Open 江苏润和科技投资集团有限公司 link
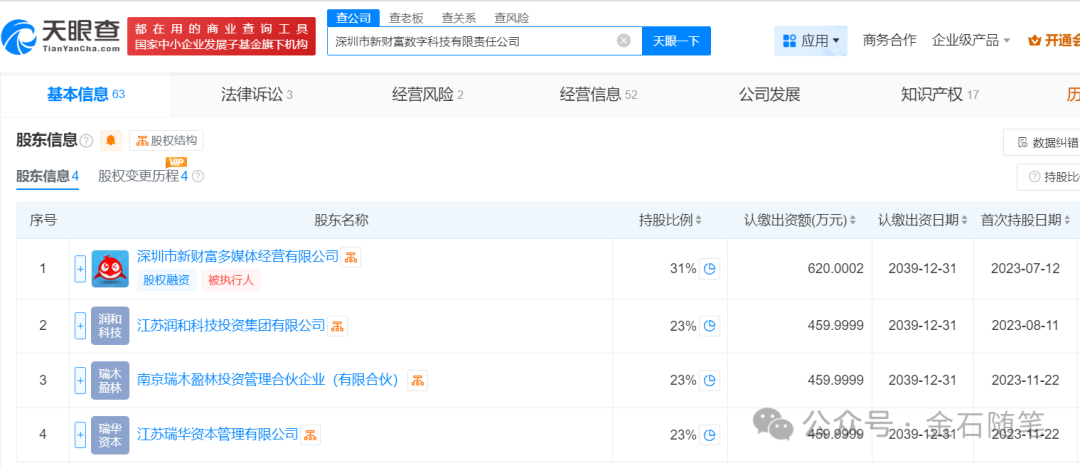1080x468 pixels. pyautogui.click(x=231, y=325)
